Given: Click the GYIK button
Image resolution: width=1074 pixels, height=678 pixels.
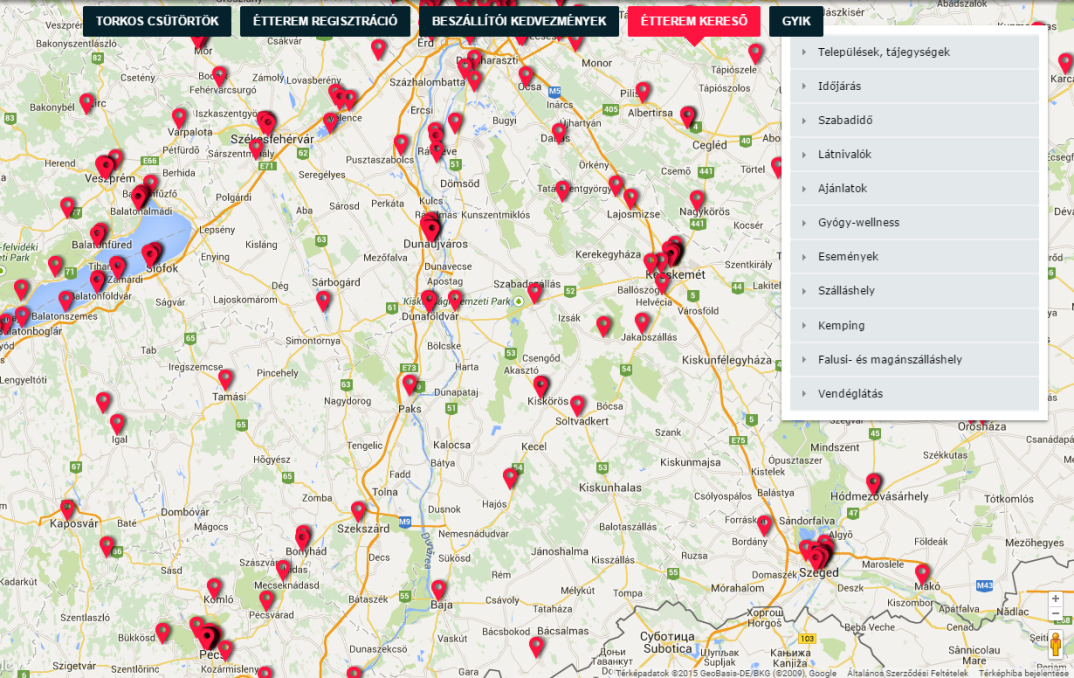Looking at the screenshot, I should 796,21.
